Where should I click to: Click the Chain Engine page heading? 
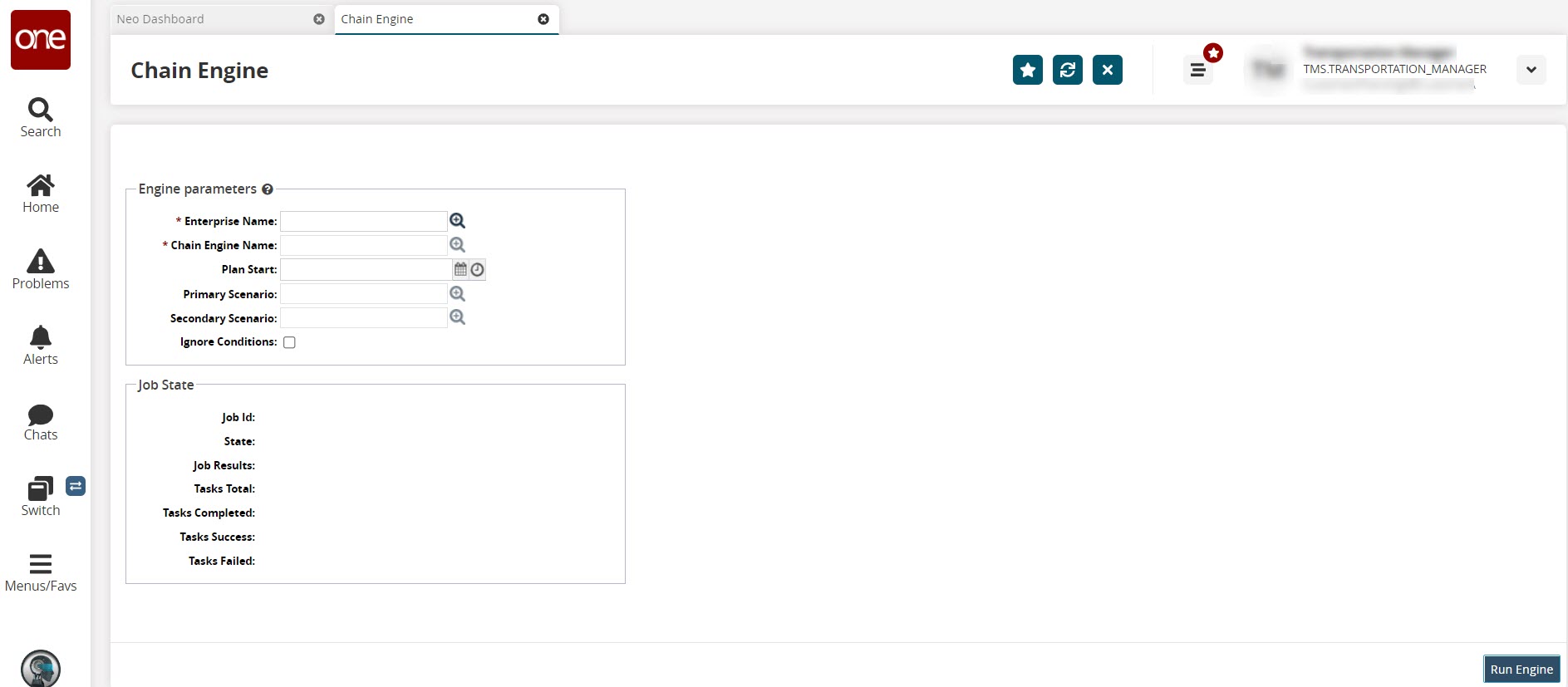point(199,71)
